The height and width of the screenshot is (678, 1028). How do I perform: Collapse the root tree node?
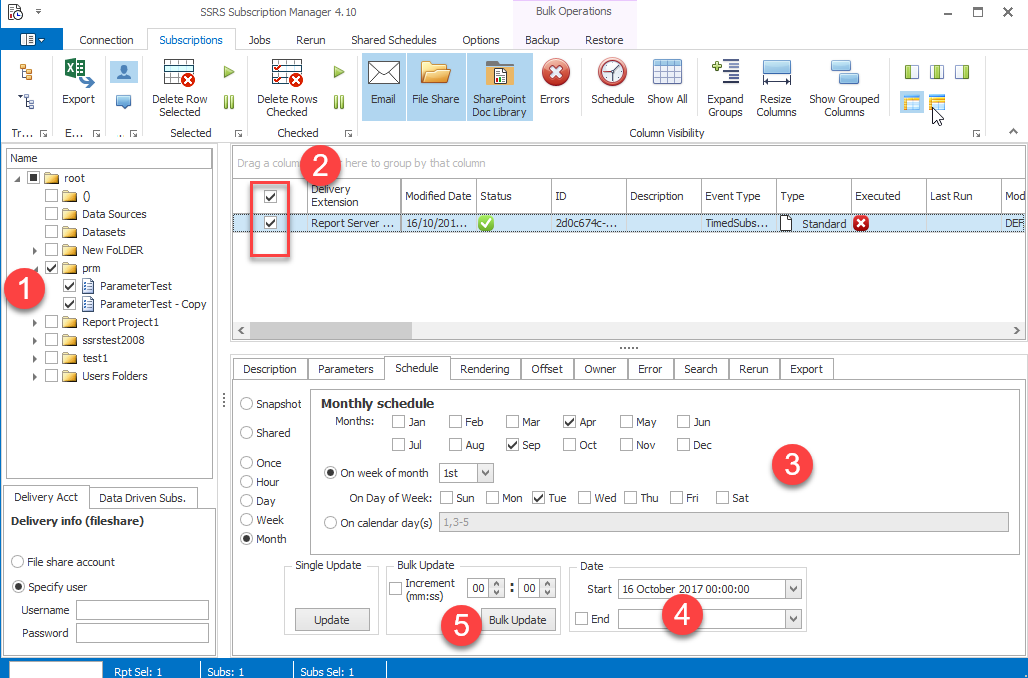[x=18, y=178]
